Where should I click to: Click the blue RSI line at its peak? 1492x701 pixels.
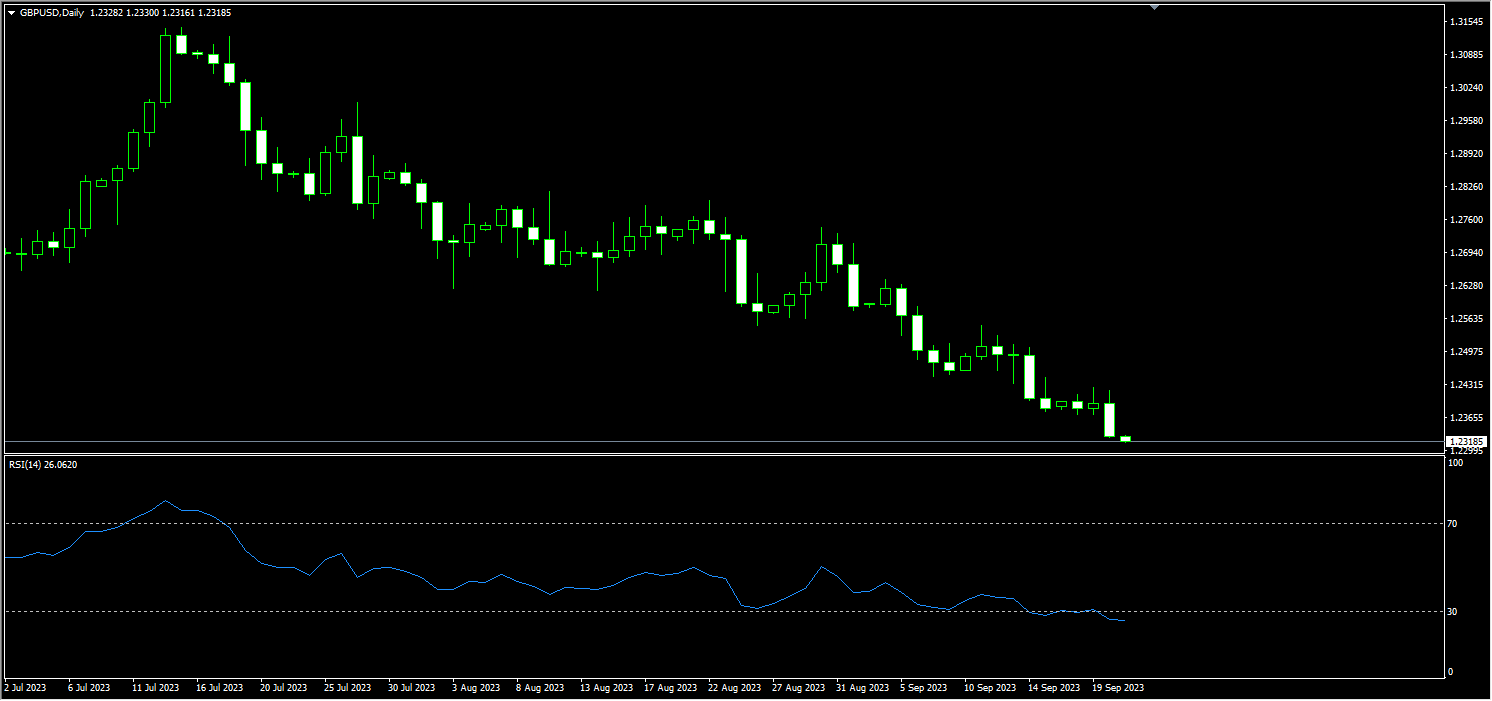coord(165,501)
